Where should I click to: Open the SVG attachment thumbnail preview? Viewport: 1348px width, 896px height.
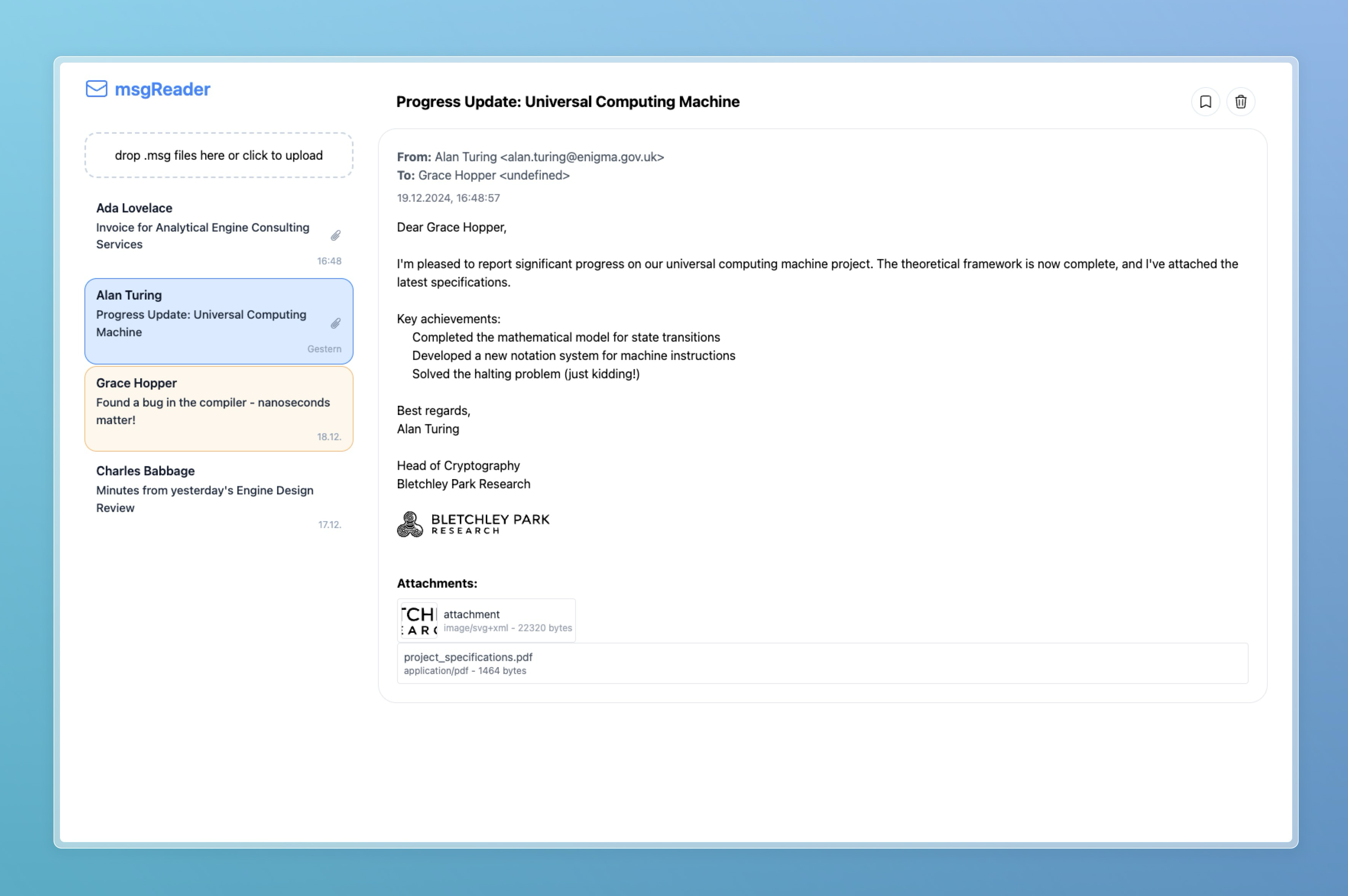click(x=419, y=620)
